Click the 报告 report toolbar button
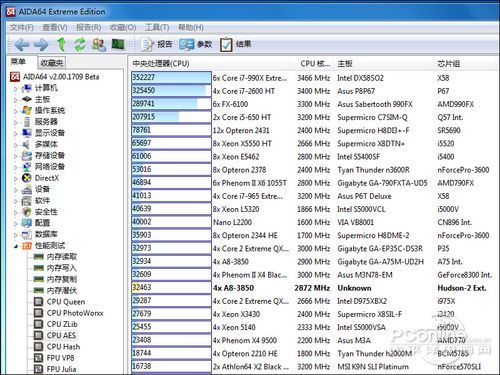 pos(156,44)
